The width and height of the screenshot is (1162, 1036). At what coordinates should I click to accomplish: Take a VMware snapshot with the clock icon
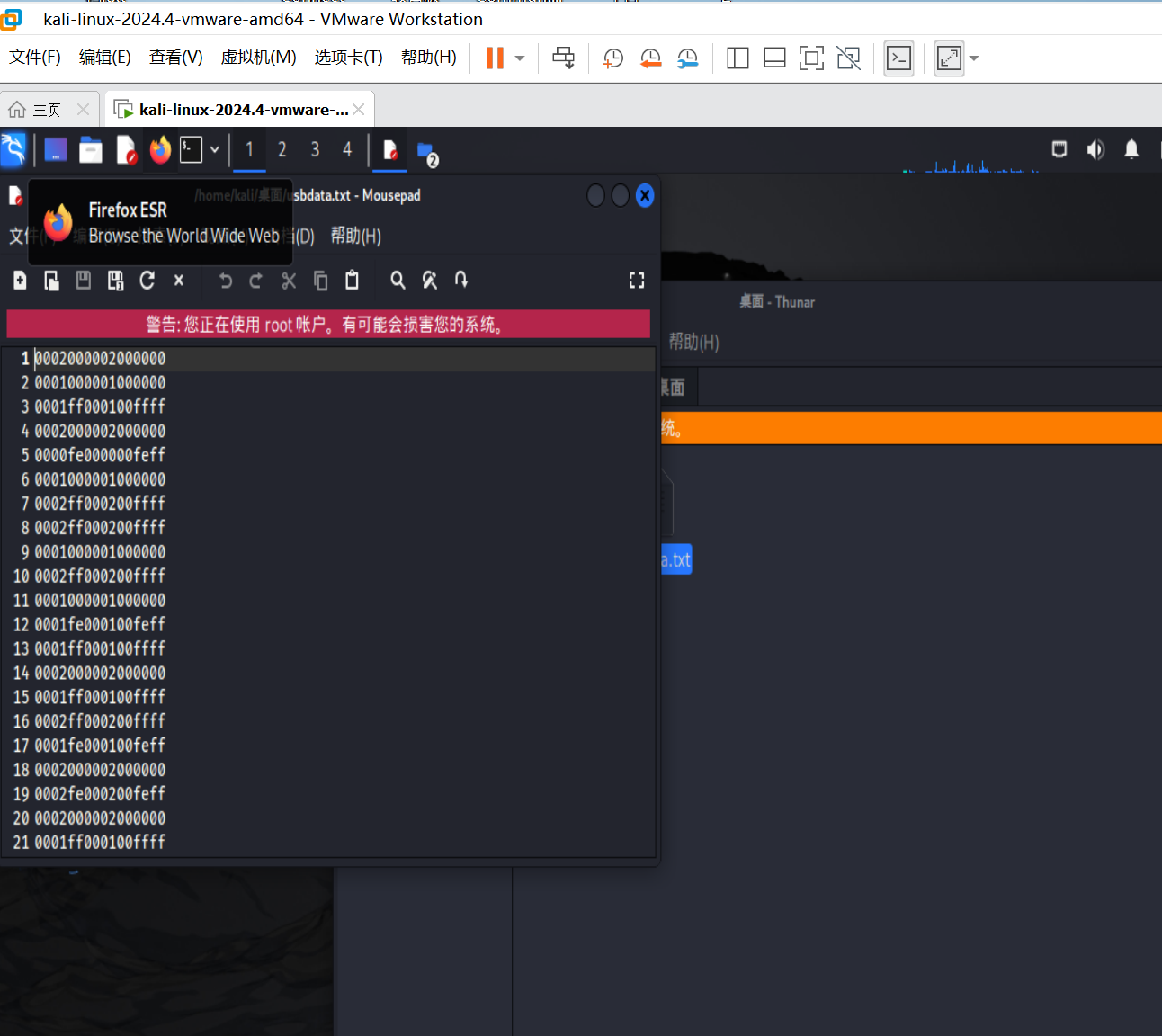(612, 58)
